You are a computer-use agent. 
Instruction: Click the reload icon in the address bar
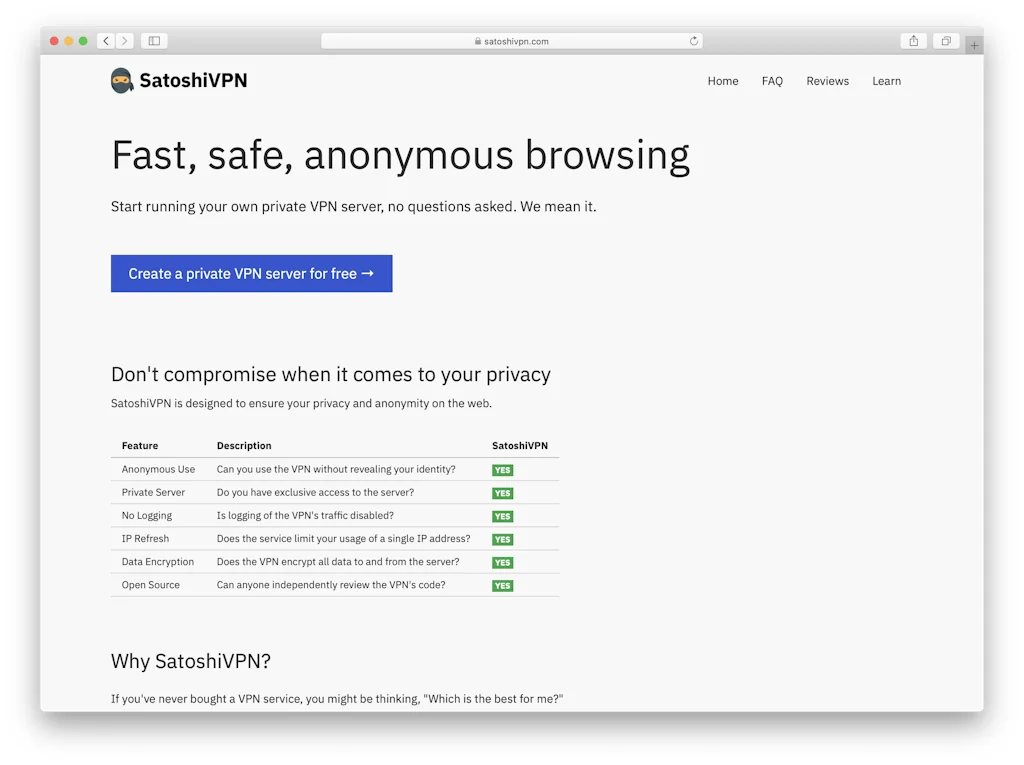pyautogui.click(x=694, y=41)
